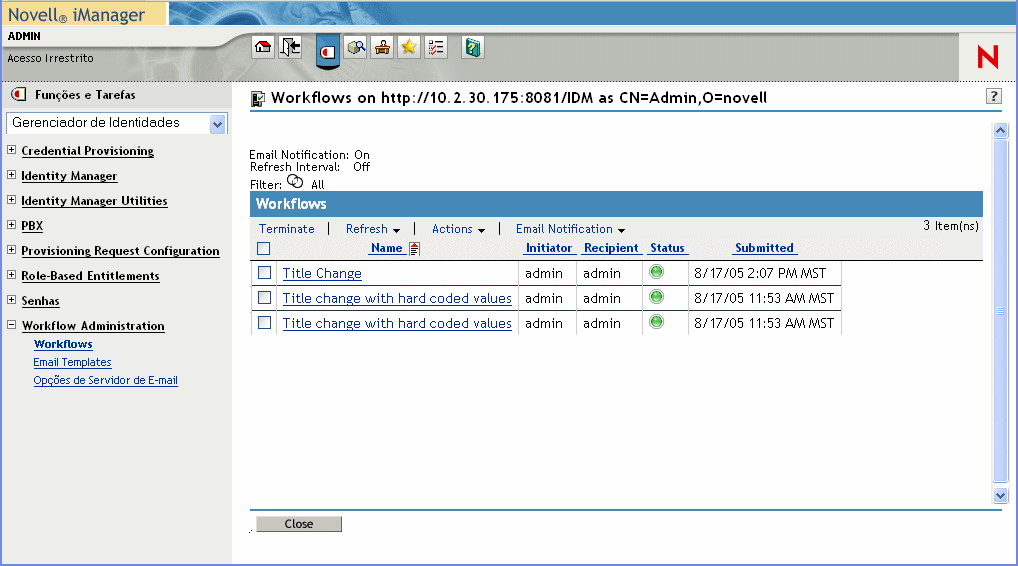Expand the PBX category
The width and height of the screenshot is (1018, 566).
[x=11, y=225]
